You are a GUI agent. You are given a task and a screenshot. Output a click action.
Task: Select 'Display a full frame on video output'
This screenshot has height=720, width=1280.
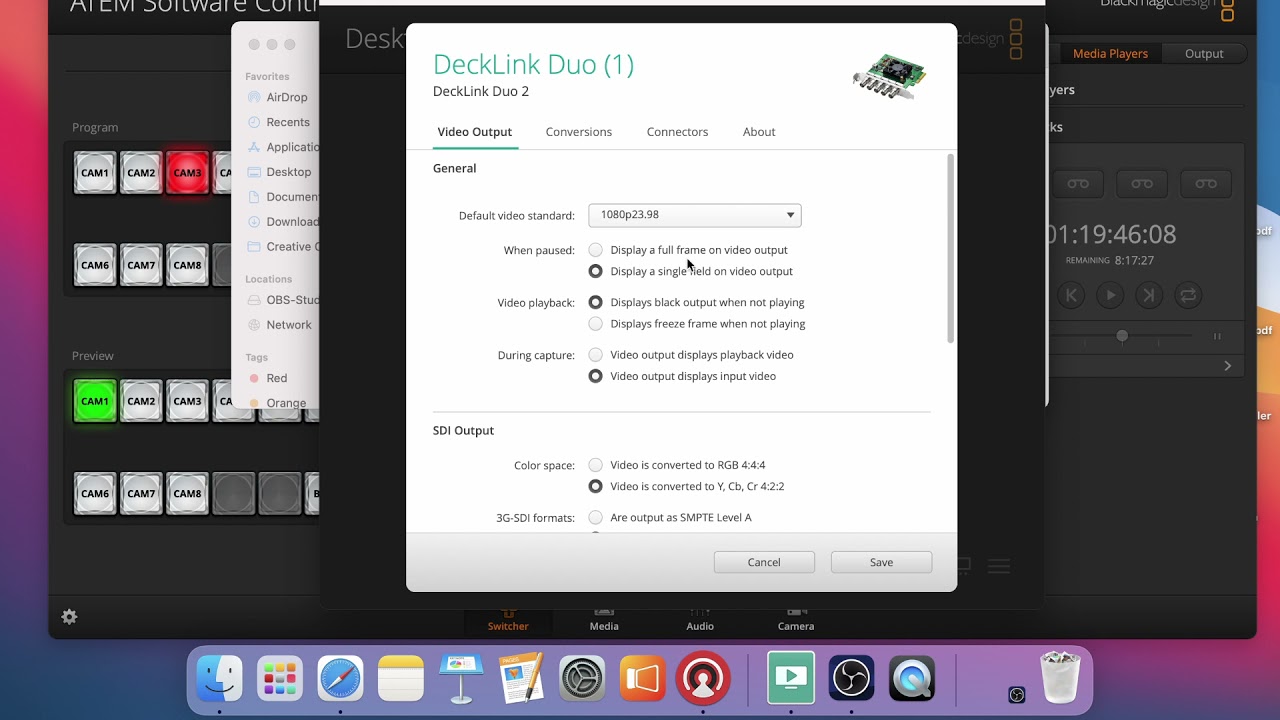[x=596, y=250]
